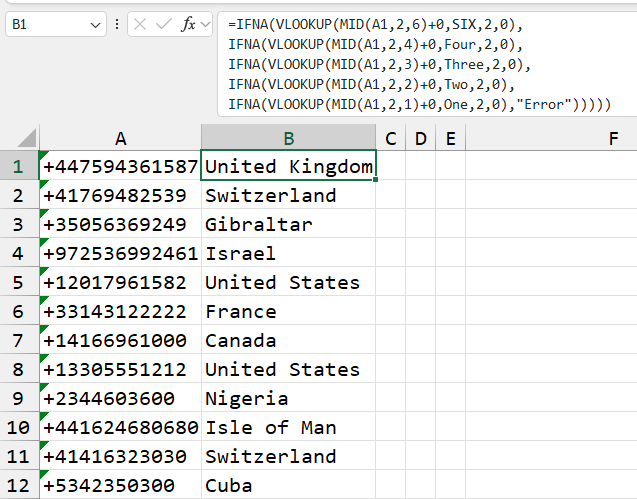Select column B header

coord(288,138)
